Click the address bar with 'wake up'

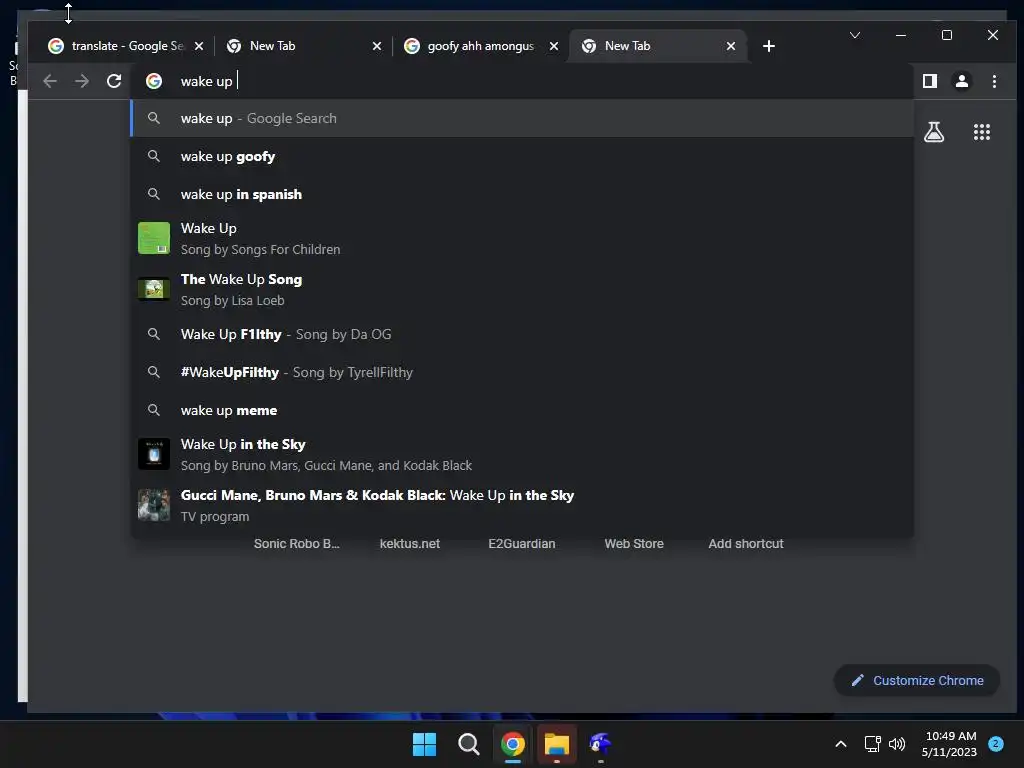522,81
